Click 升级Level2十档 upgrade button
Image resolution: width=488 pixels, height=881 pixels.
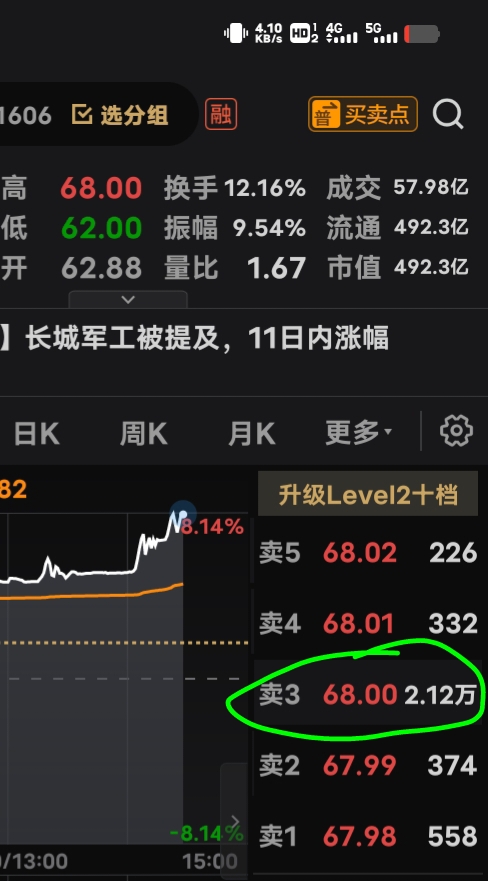pyautogui.click(x=368, y=494)
